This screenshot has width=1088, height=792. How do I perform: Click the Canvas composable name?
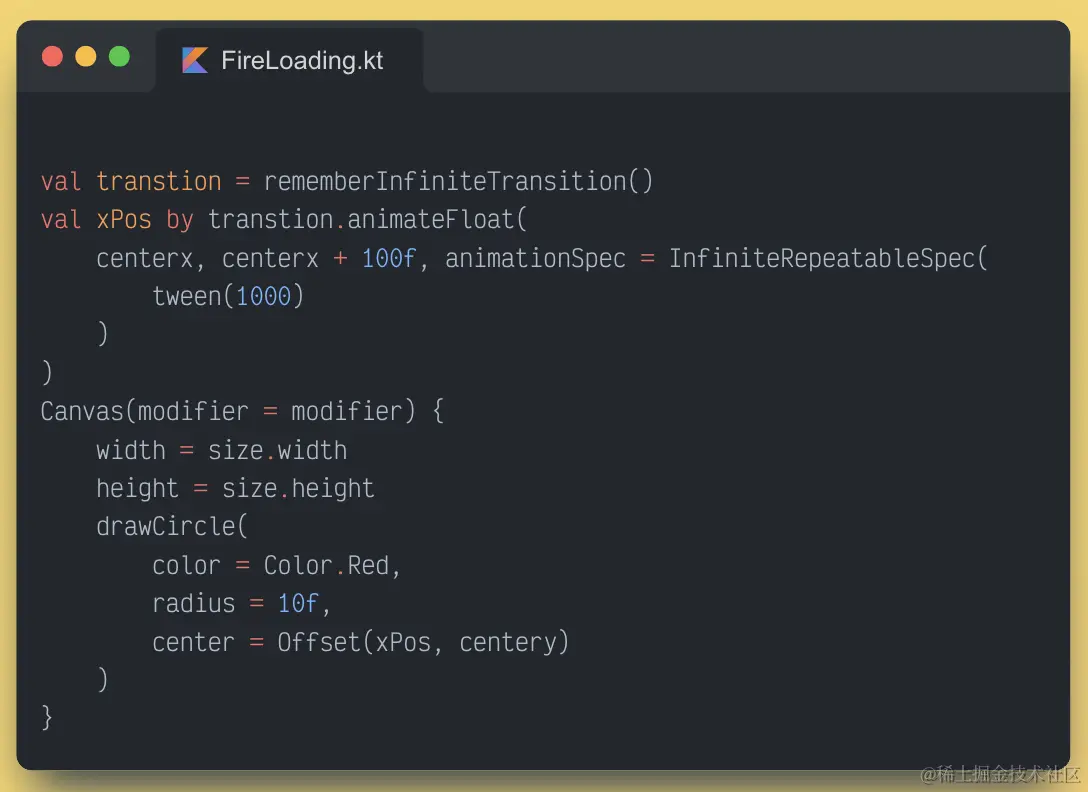click(82, 411)
